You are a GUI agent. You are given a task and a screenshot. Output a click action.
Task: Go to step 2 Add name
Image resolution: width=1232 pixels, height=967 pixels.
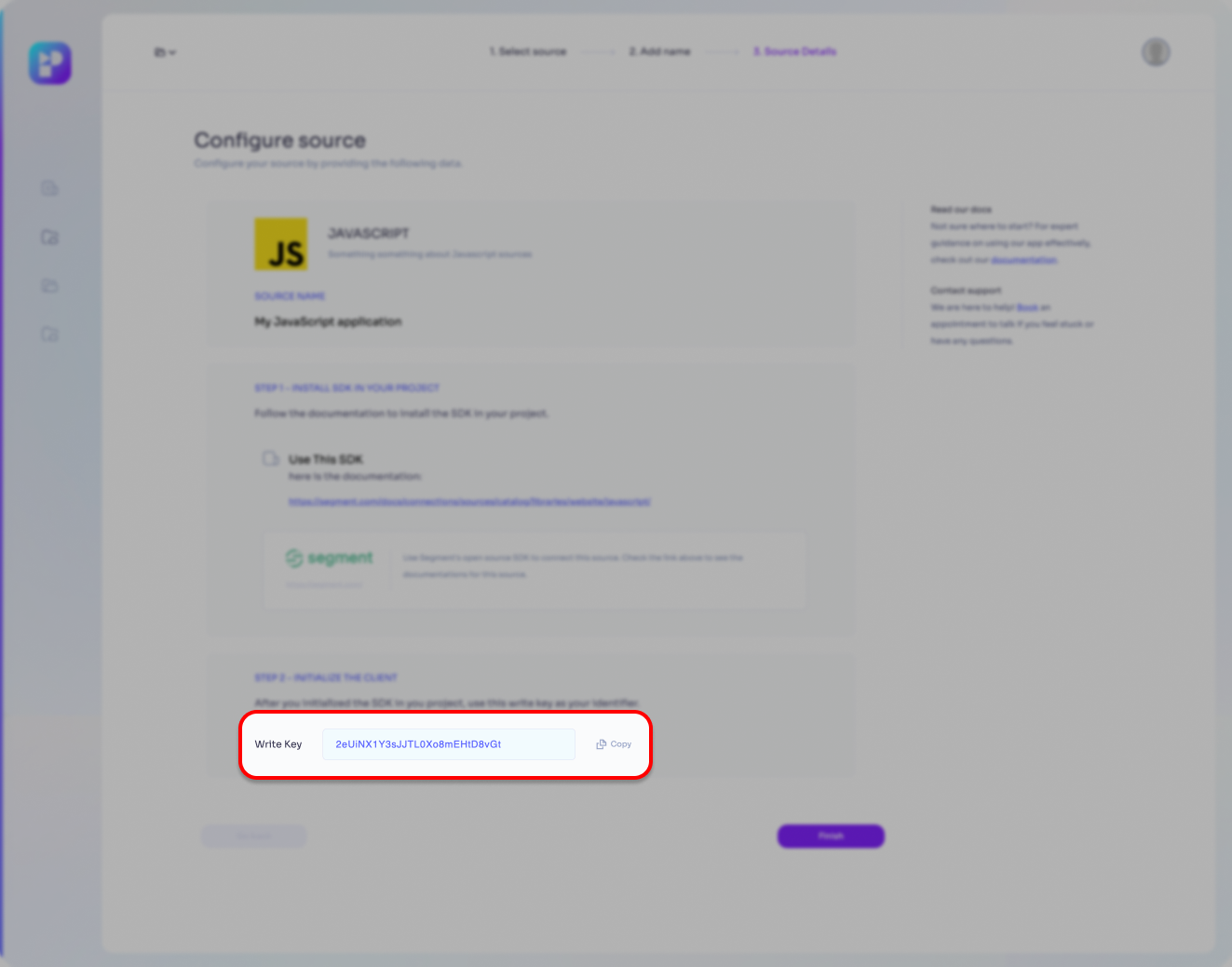[659, 52]
